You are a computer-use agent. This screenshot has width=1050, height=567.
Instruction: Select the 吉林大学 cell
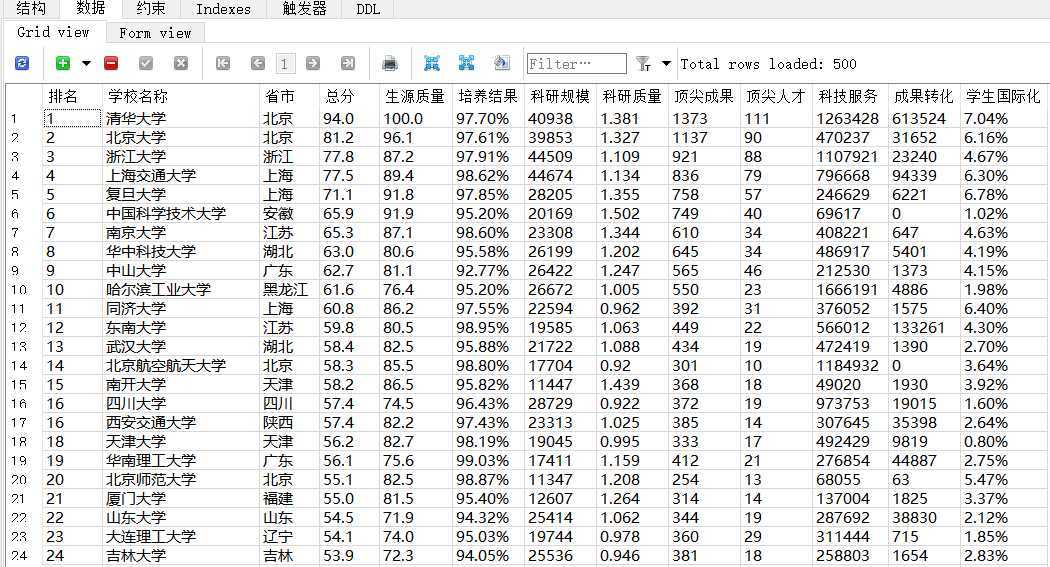coord(181,556)
